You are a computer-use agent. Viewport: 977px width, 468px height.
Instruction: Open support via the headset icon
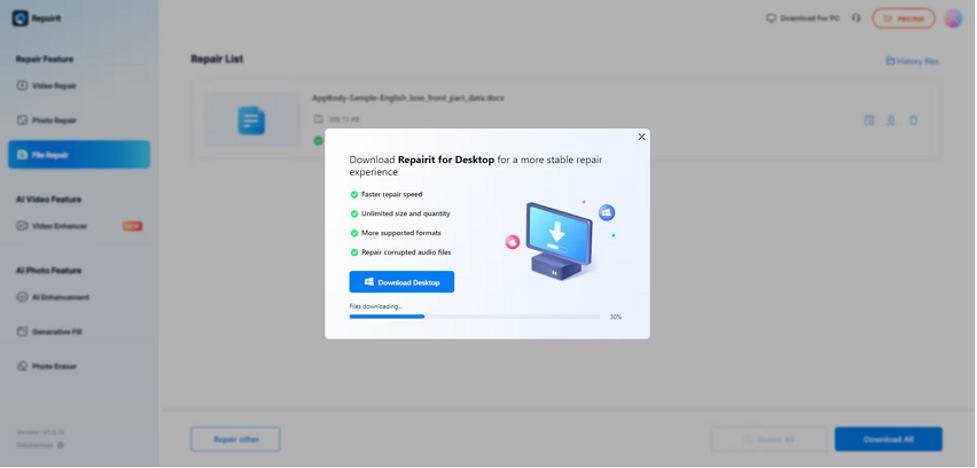[x=856, y=18]
